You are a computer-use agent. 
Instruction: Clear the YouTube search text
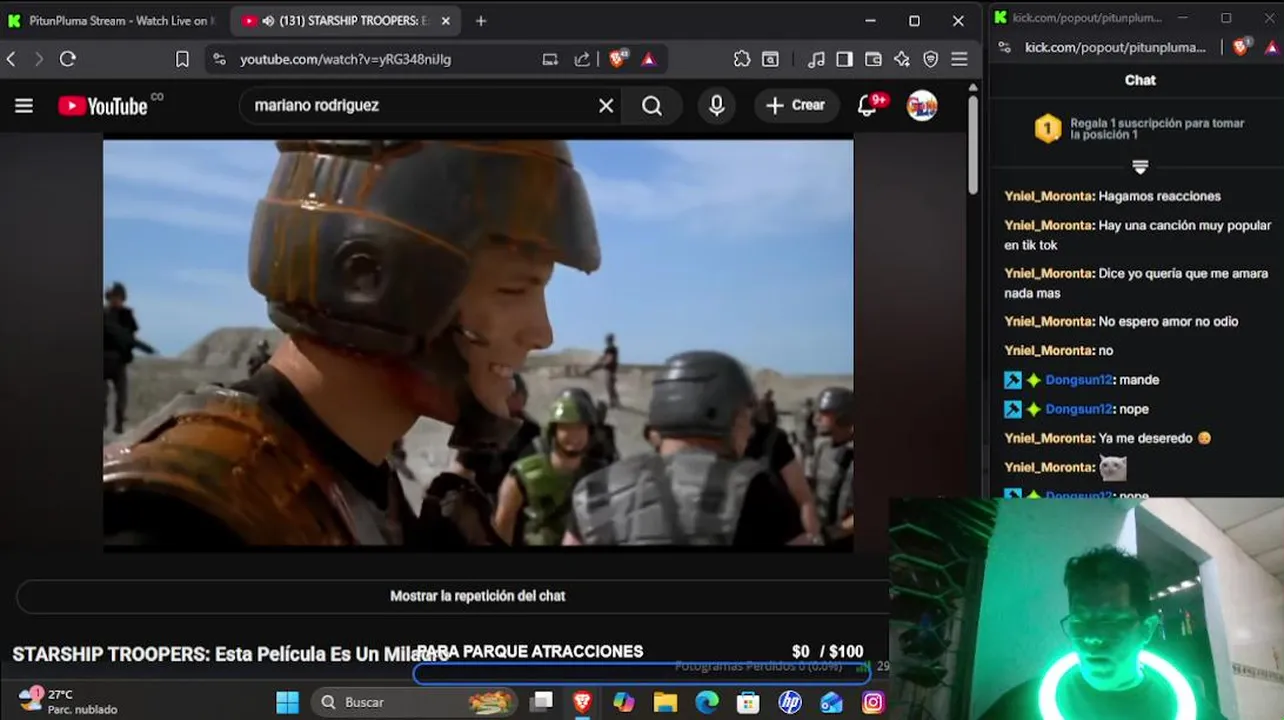tap(606, 105)
